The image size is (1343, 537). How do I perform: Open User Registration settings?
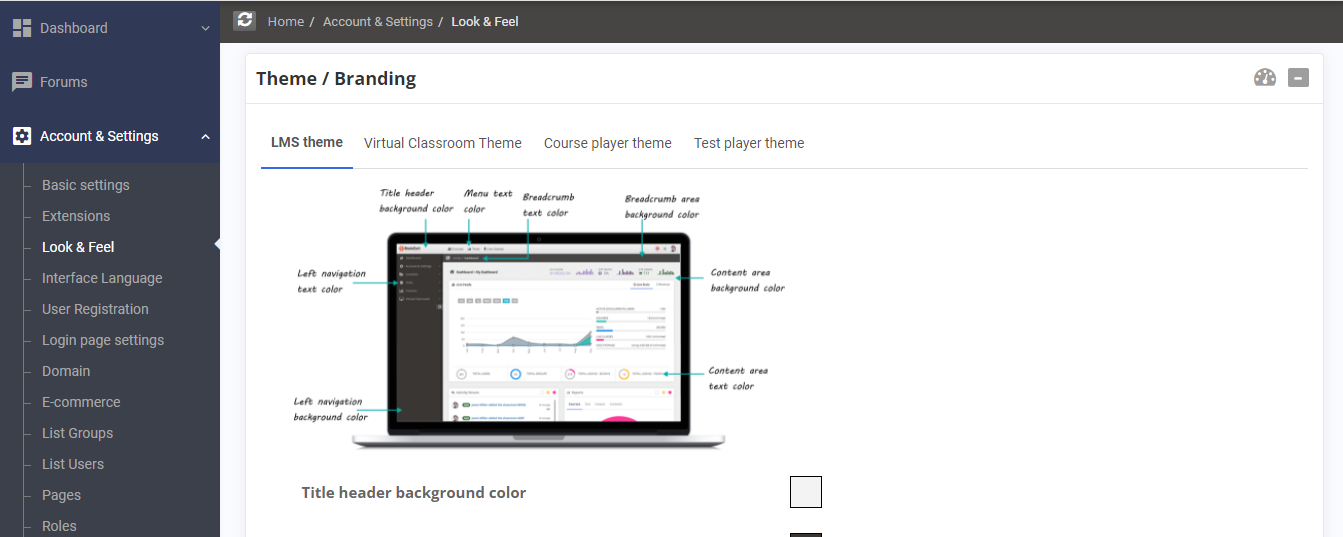pos(95,309)
